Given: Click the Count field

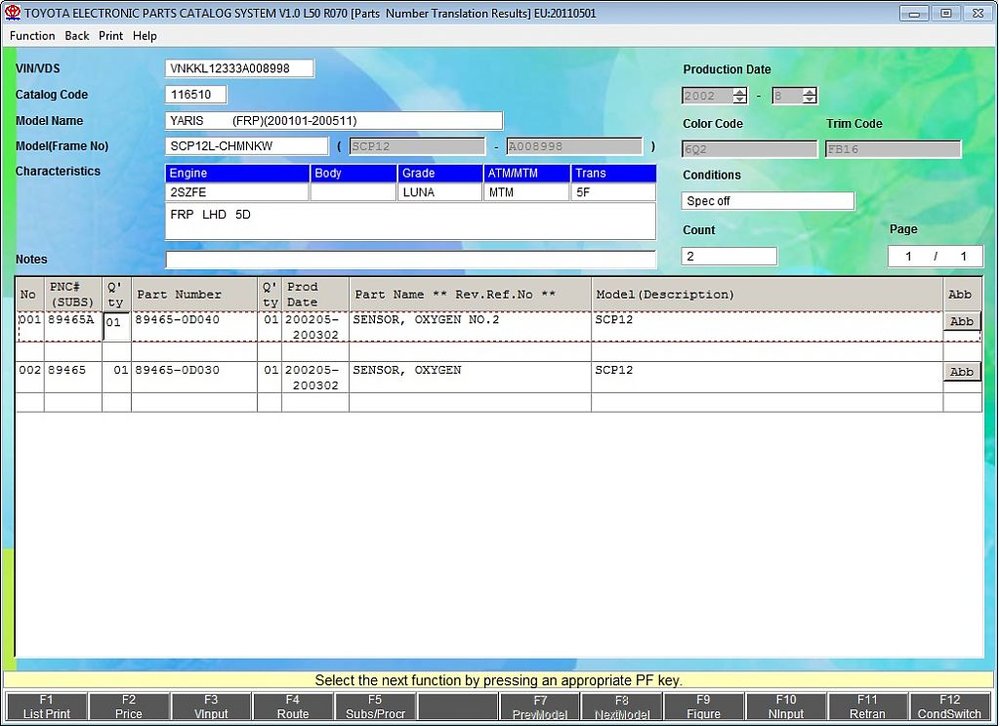Looking at the screenshot, I should tap(729, 256).
